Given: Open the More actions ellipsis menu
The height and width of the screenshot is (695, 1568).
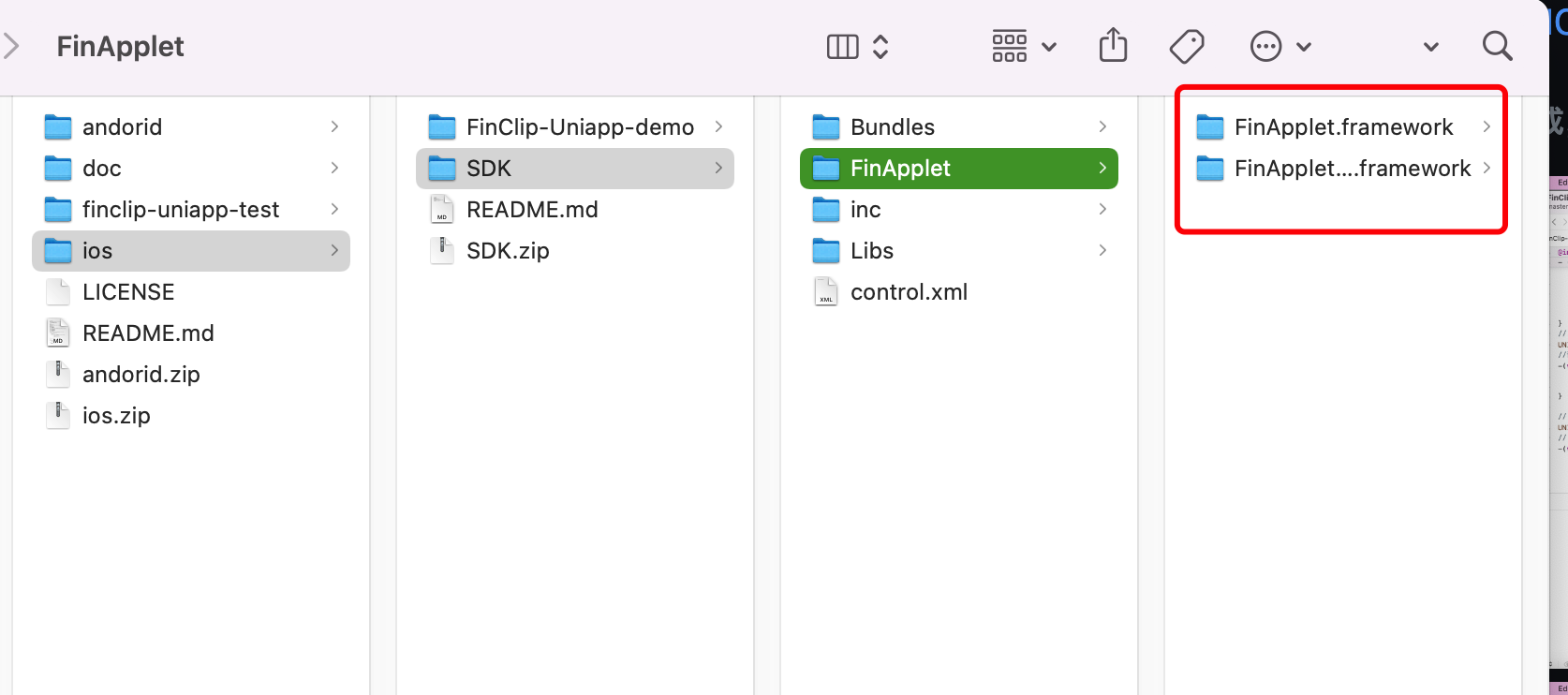Looking at the screenshot, I should [1280, 46].
